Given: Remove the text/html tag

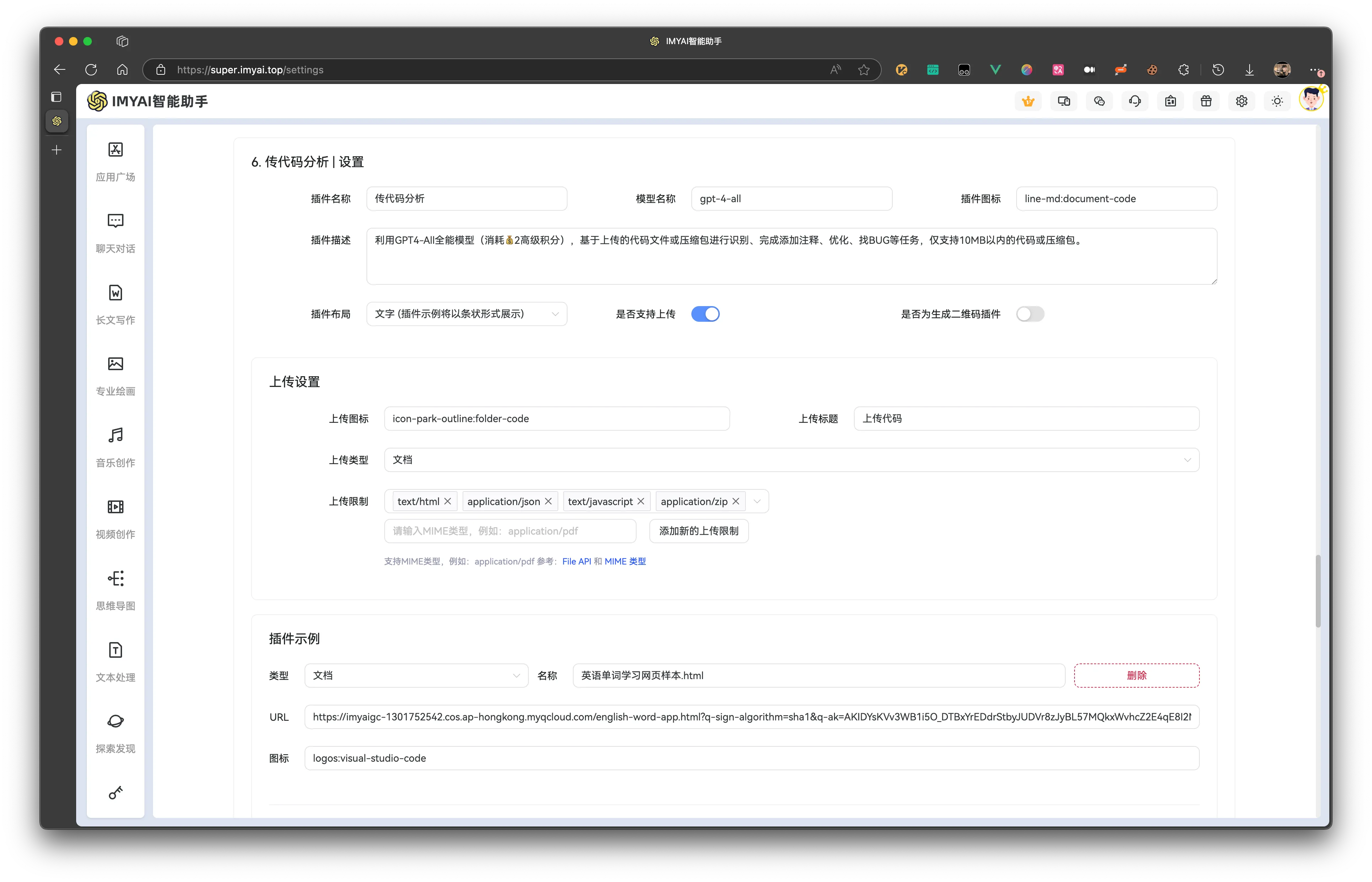Looking at the screenshot, I should point(448,501).
